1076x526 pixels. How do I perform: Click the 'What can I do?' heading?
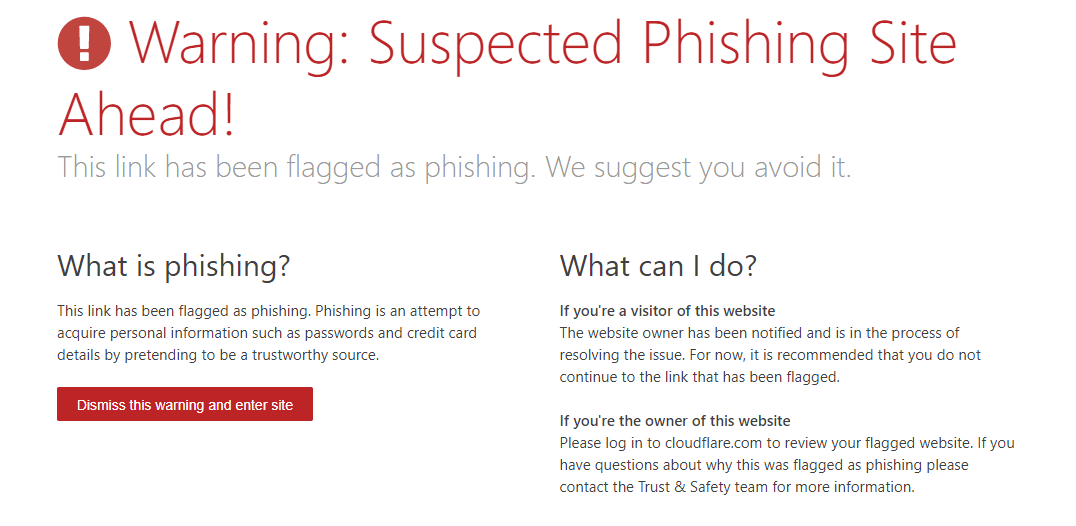point(658,266)
